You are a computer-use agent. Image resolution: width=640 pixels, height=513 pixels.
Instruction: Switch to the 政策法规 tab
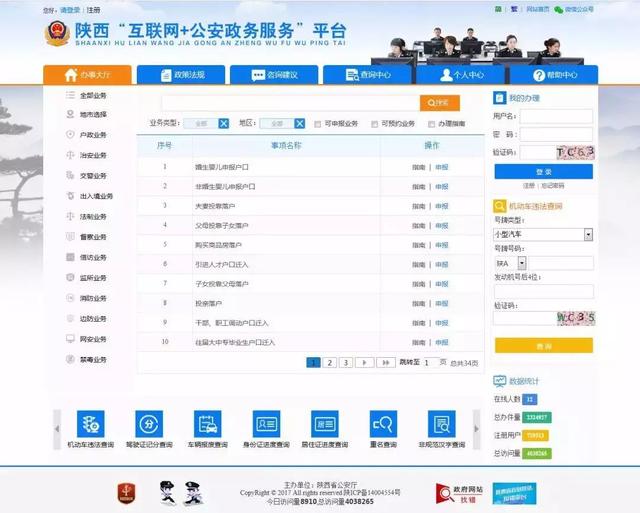181,75
